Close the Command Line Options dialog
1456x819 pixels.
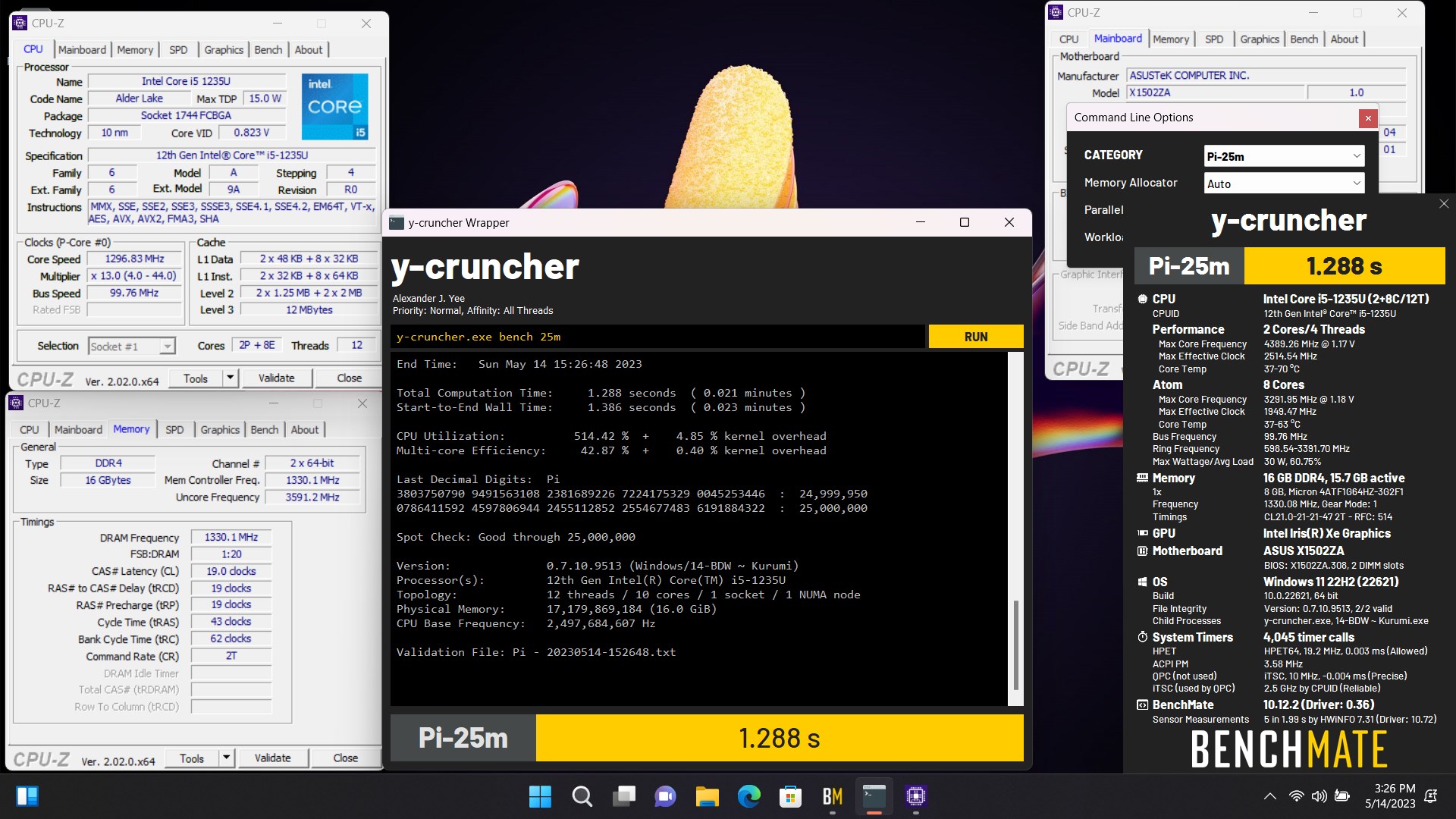1368,118
